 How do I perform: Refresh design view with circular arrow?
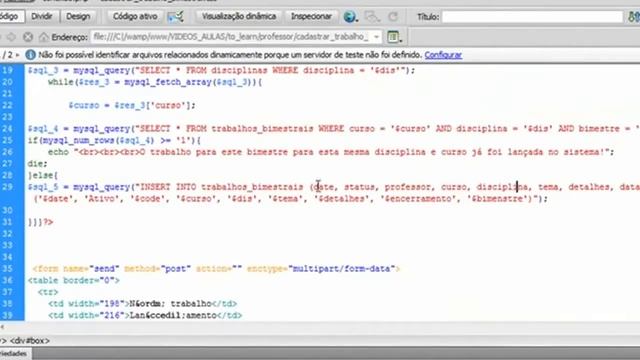tap(393, 17)
